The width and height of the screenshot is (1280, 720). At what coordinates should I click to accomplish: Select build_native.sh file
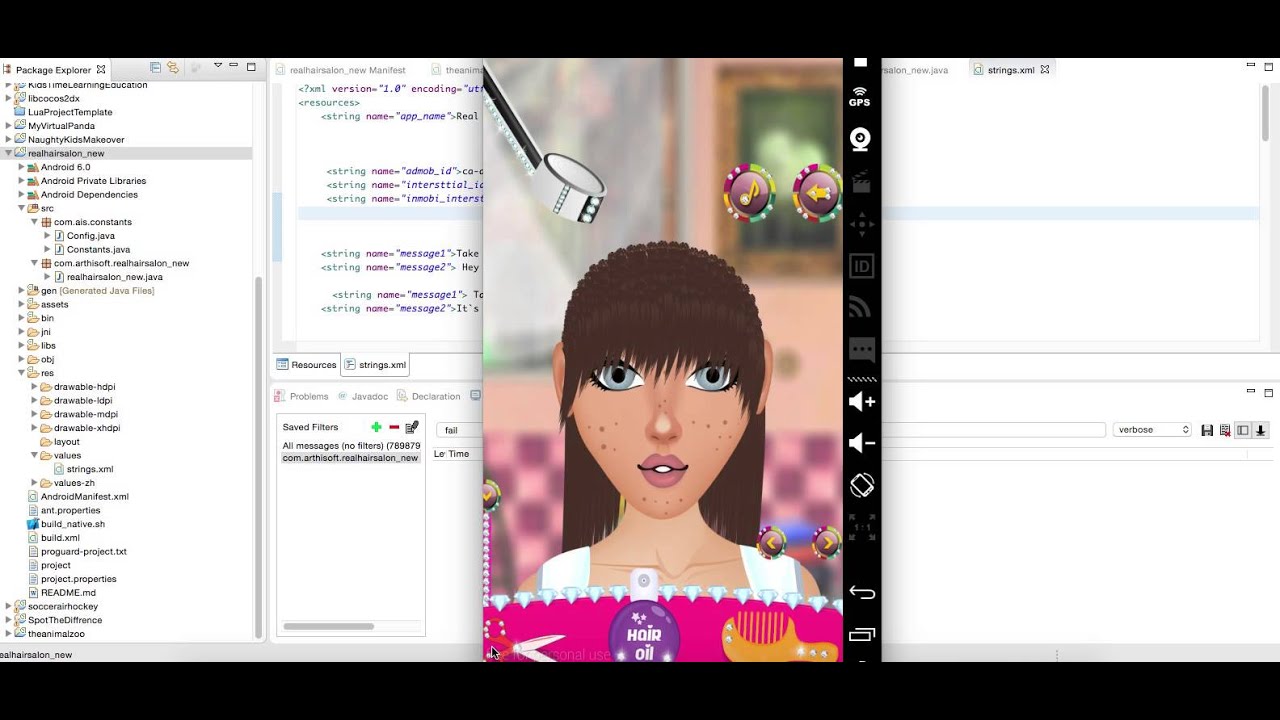[x=72, y=524]
